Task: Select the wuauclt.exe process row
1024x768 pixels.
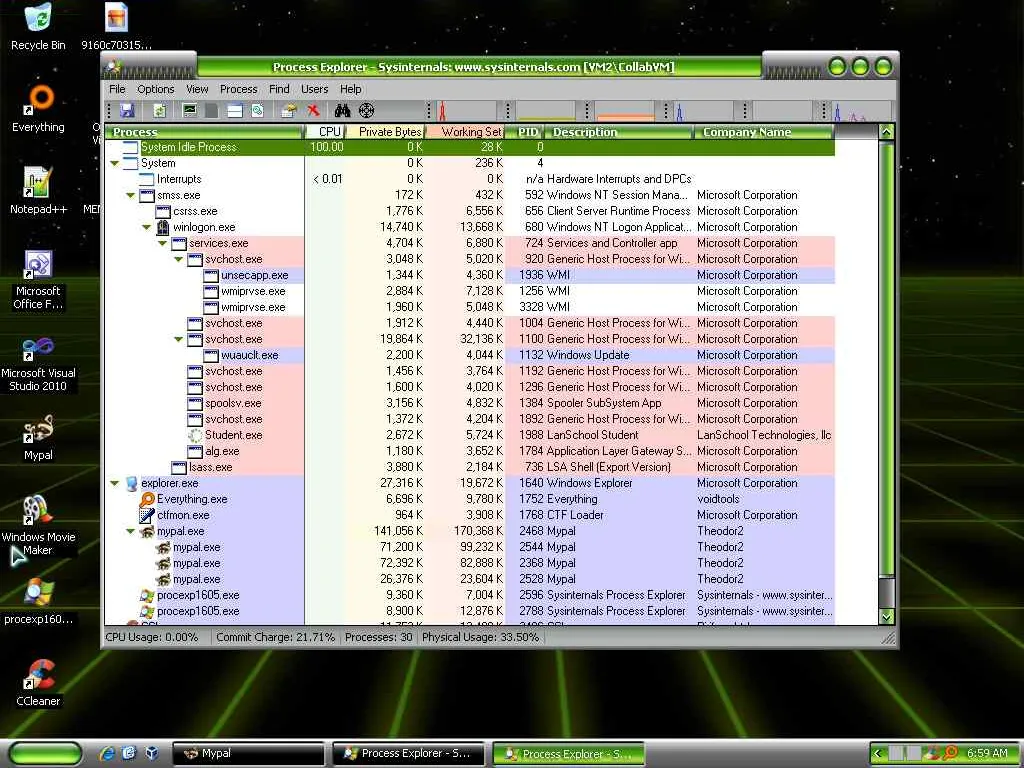Action: pos(470,355)
